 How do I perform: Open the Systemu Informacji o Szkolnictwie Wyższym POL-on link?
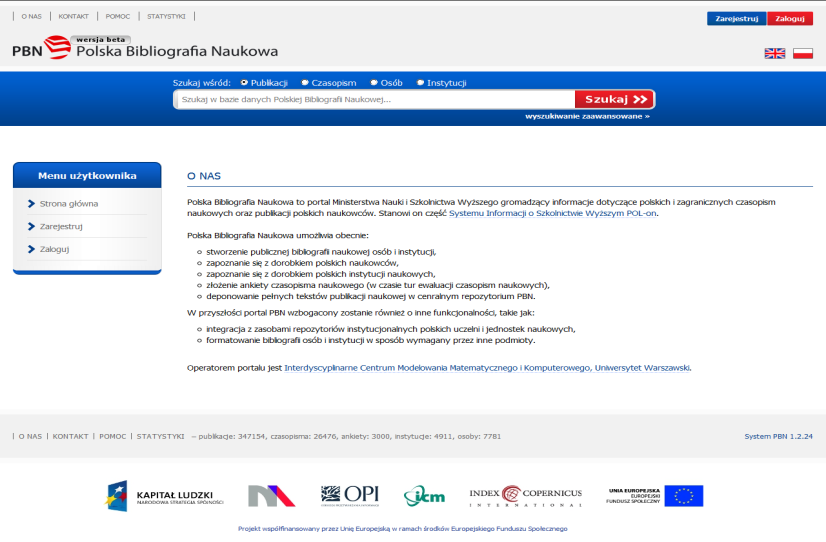553,213
